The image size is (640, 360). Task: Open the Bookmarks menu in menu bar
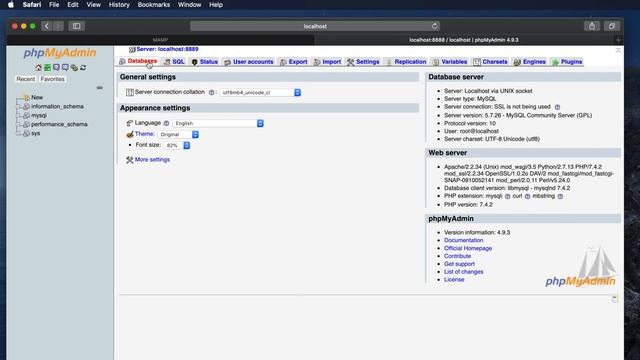[153, 5]
